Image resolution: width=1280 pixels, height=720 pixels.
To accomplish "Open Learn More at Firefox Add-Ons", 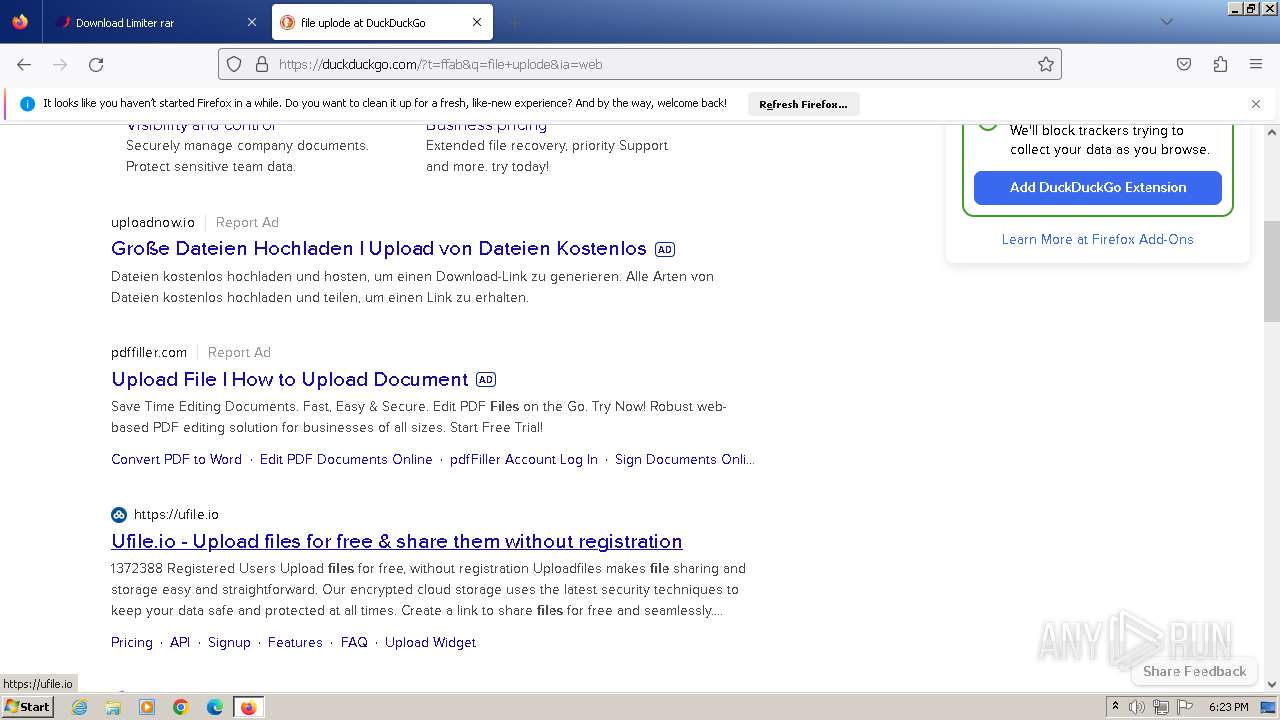I will (x=1098, y=239).
